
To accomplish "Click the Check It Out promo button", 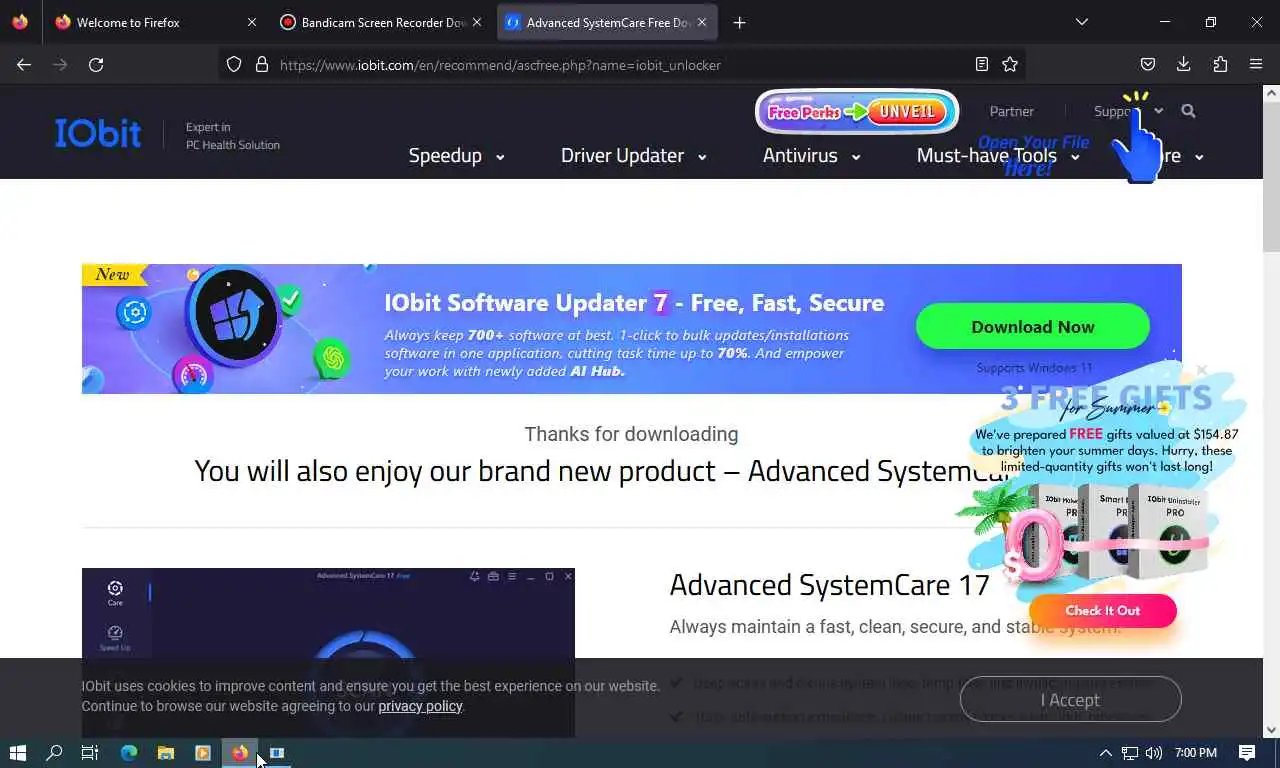I will tap(1103, 611).
